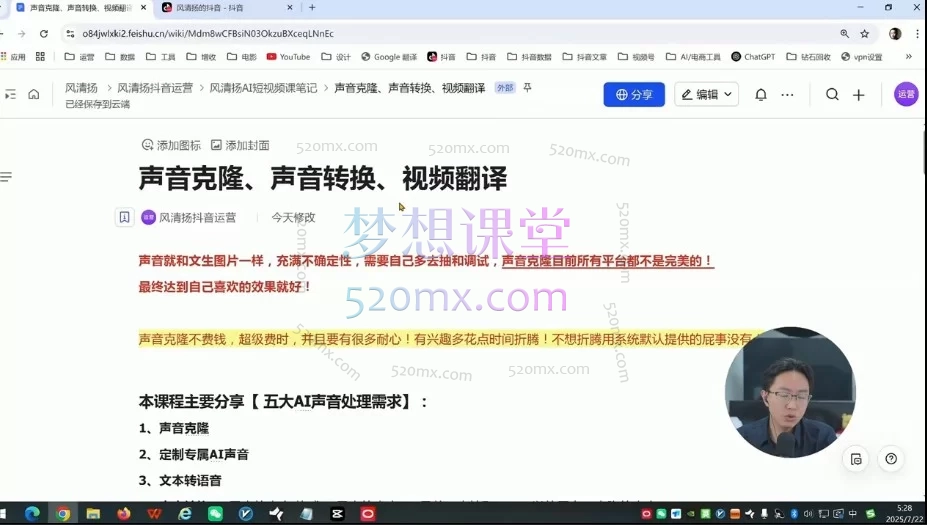Open the vpn设置 bookmark
Image resolution: width=927 pixels, height=525 pixels.
click(x=861, y=57)
